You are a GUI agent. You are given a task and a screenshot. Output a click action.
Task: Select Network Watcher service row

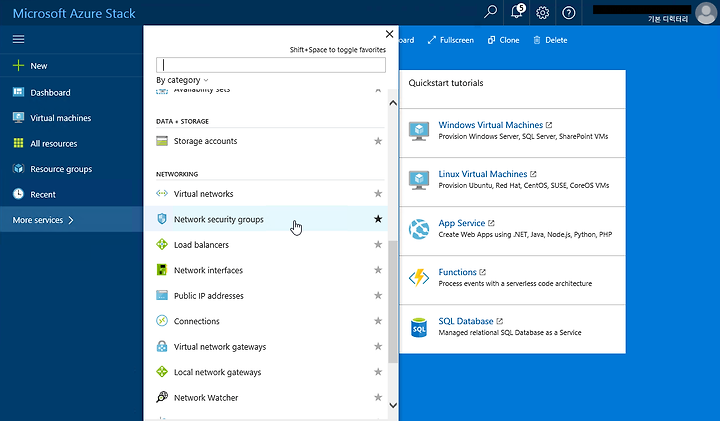266,397
